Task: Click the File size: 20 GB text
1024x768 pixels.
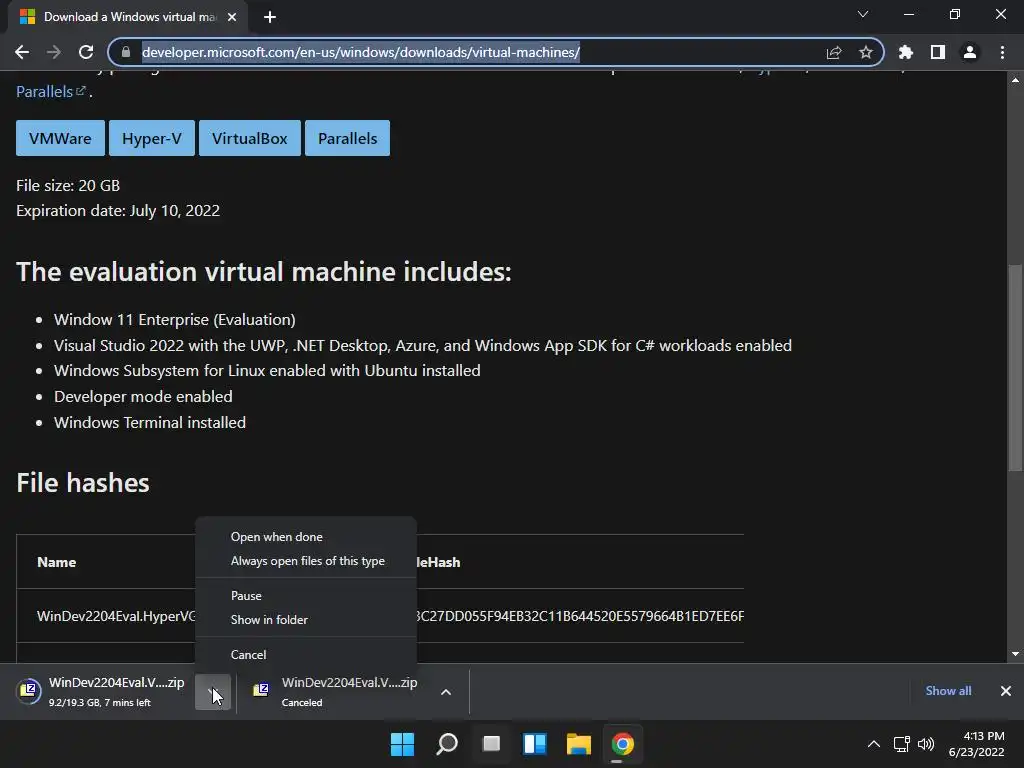Action: [x=68, y=185]
